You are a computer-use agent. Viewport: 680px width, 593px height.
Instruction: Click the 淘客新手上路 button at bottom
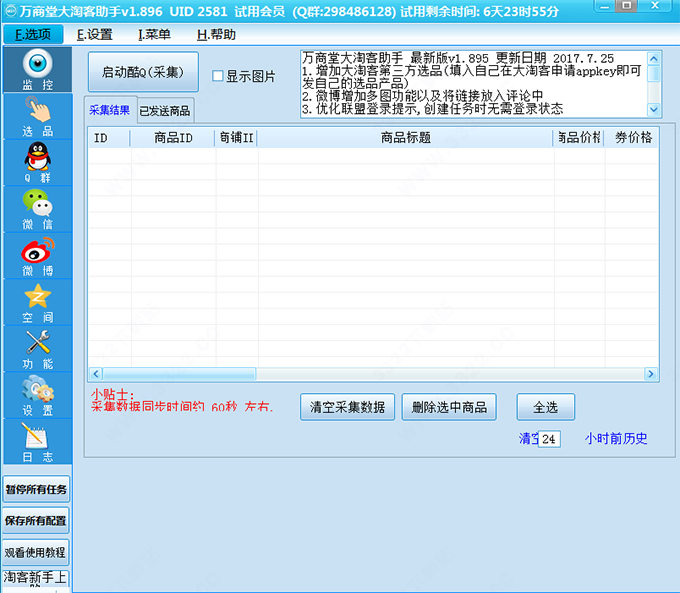36,579
